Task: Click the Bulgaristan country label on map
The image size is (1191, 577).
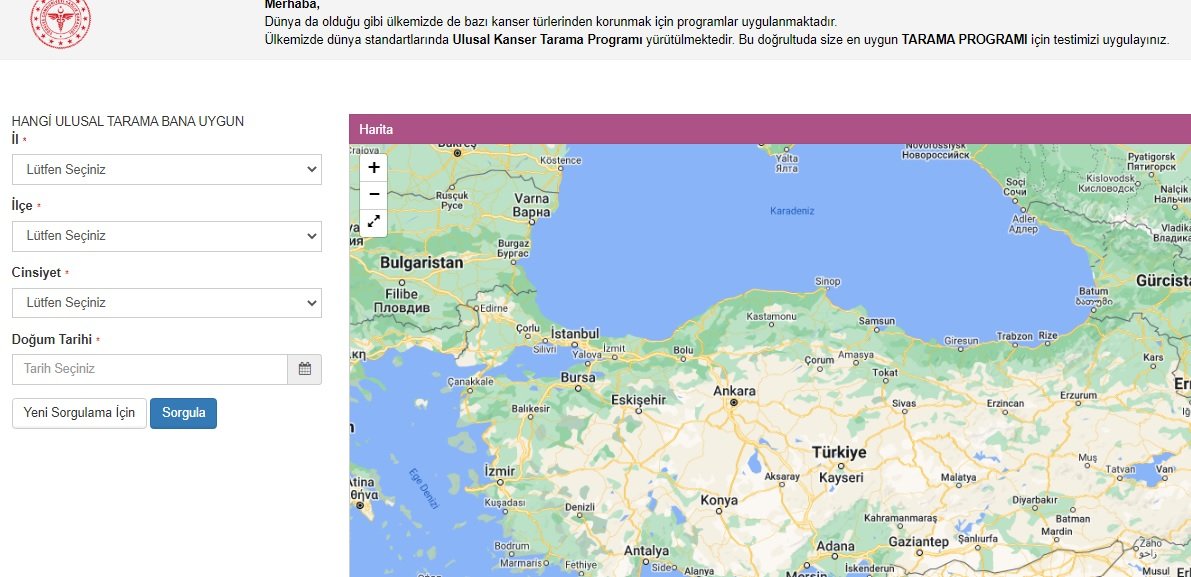Action: click(421, 263)
